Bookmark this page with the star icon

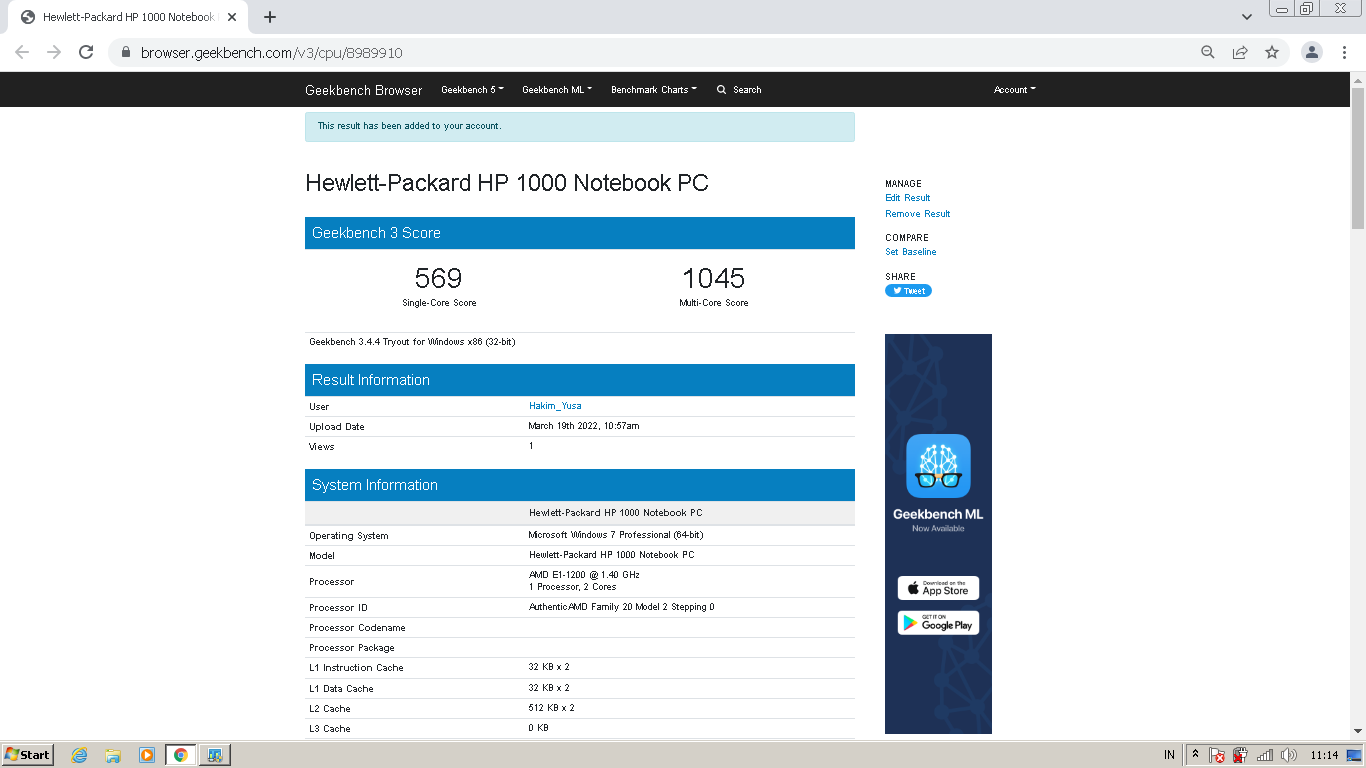click(x=1272, y=52)
